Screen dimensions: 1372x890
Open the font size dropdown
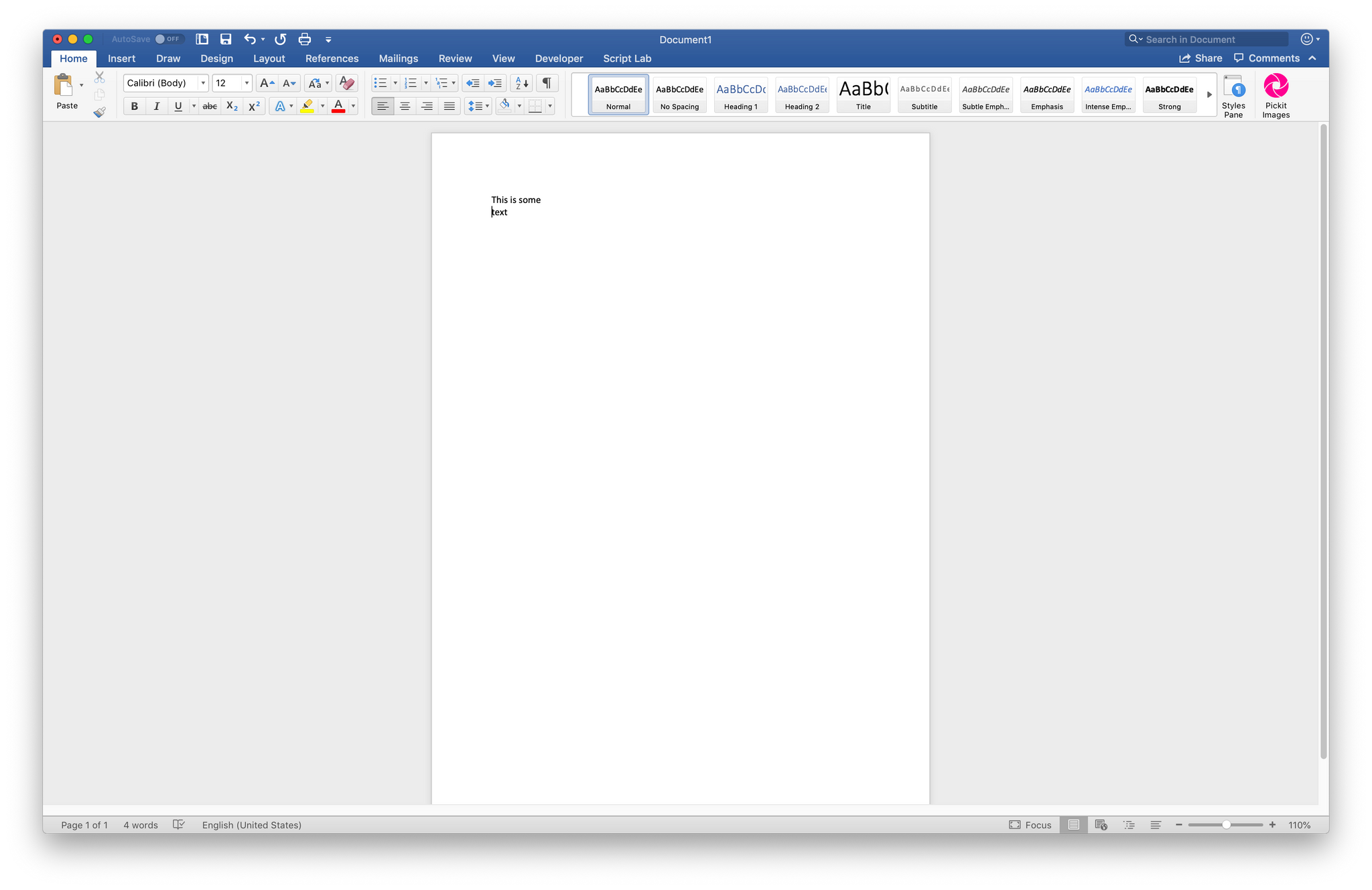pyautogui.click(x=247, y=83)
